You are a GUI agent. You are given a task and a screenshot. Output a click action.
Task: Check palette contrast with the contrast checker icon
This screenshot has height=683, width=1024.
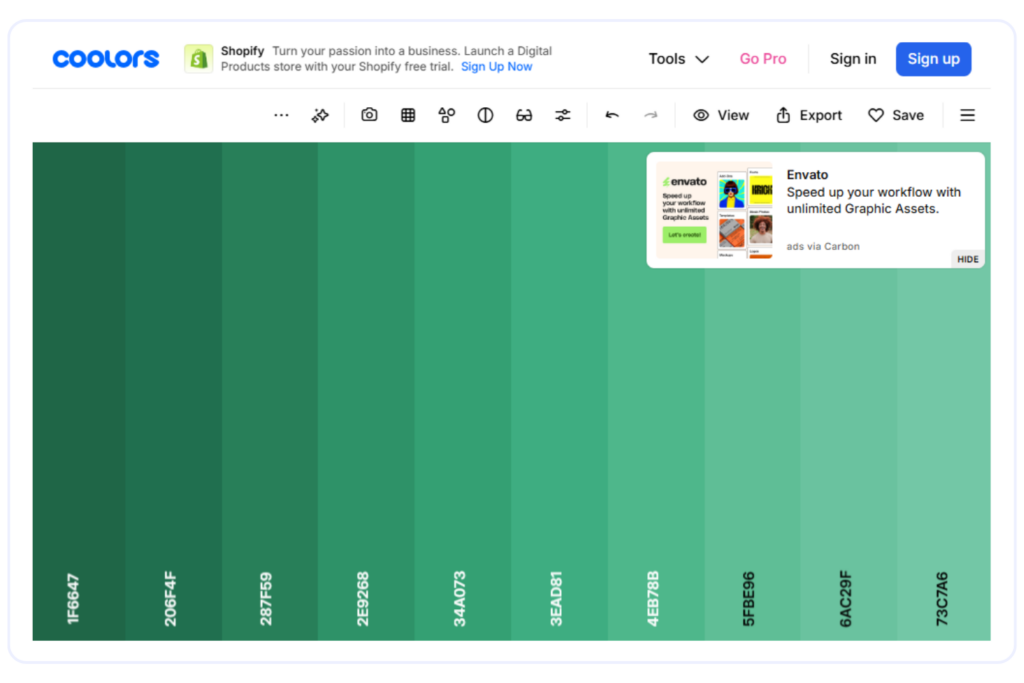(x=485, y=115)
